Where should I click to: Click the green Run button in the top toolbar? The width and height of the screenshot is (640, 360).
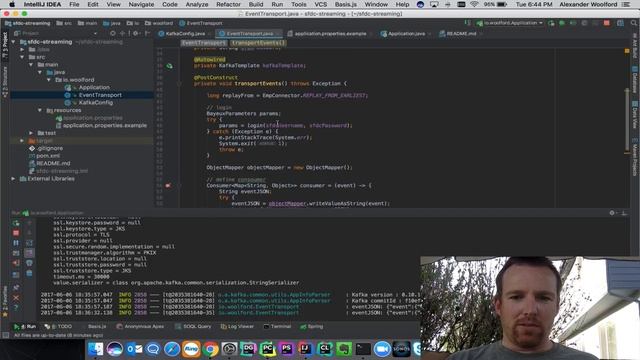(552, 23)
